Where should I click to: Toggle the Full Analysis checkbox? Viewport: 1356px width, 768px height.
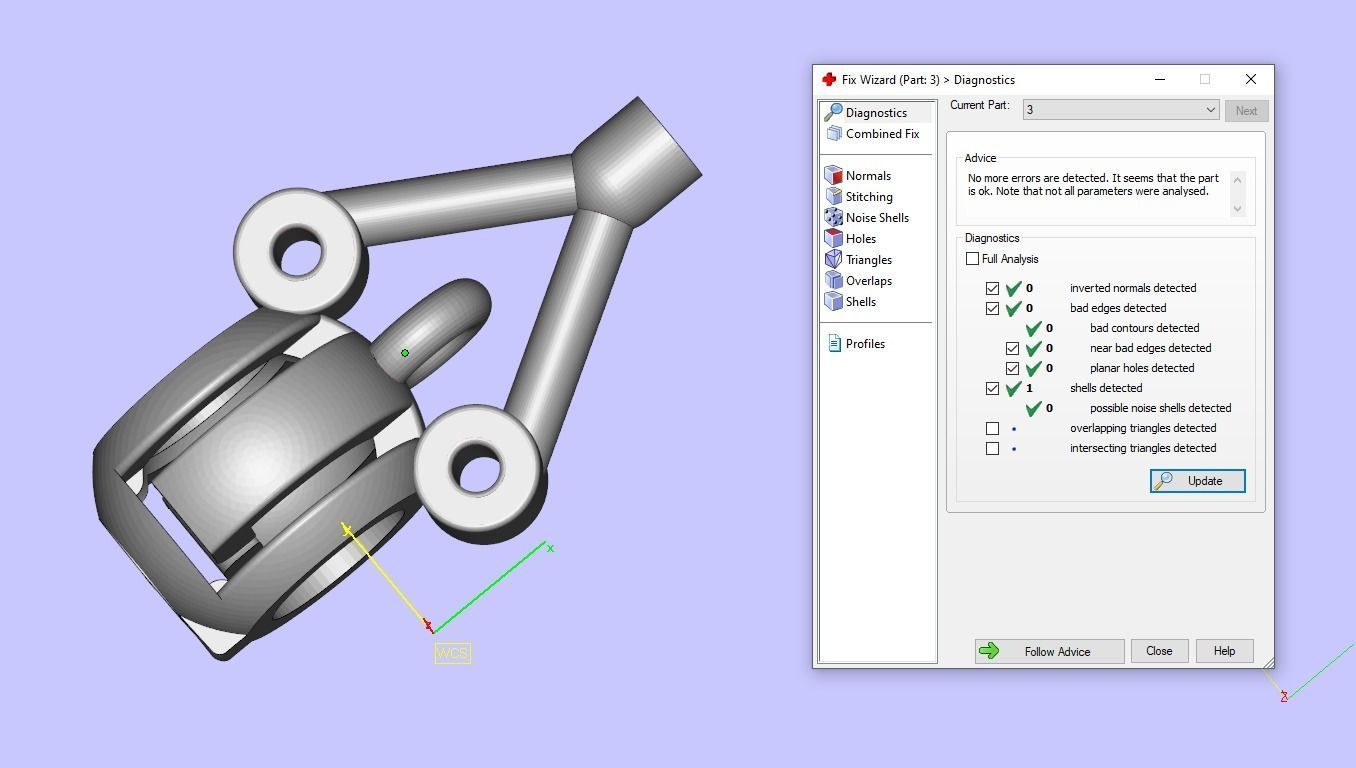click(972, 259)
